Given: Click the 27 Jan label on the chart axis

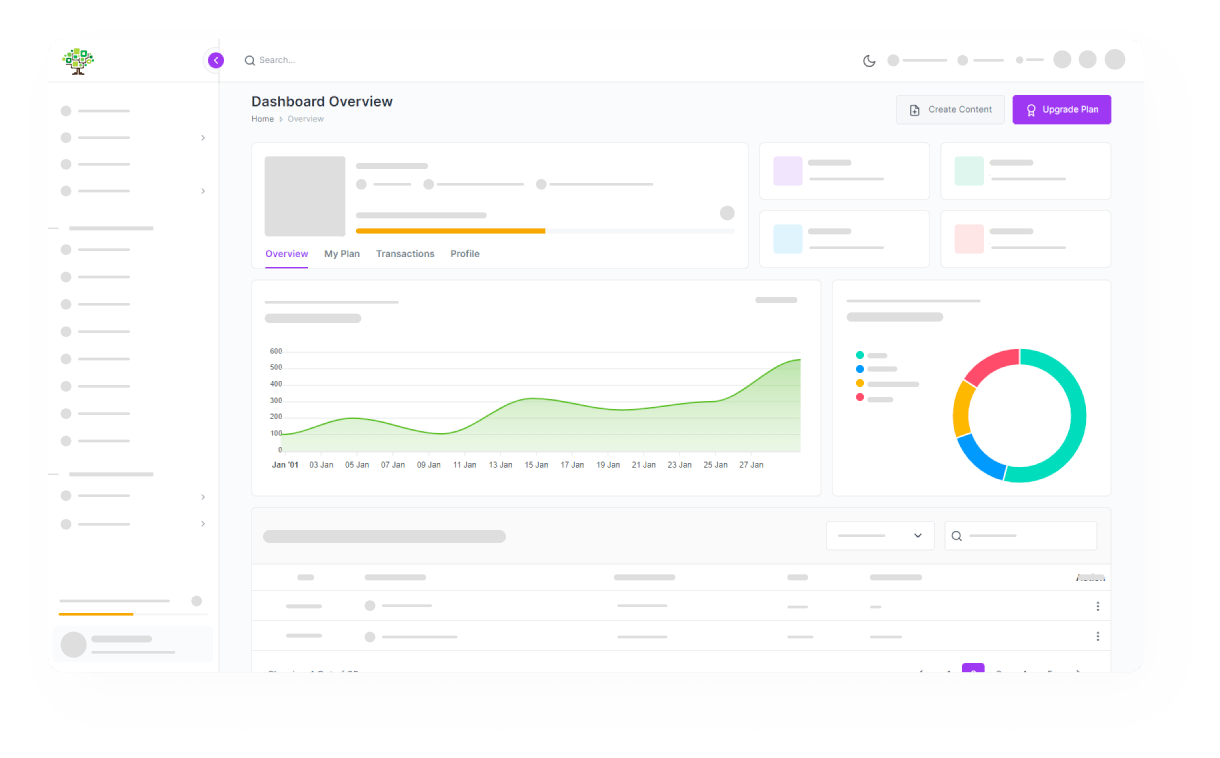Looking at the screenshot, I should (x=751, y=465).
